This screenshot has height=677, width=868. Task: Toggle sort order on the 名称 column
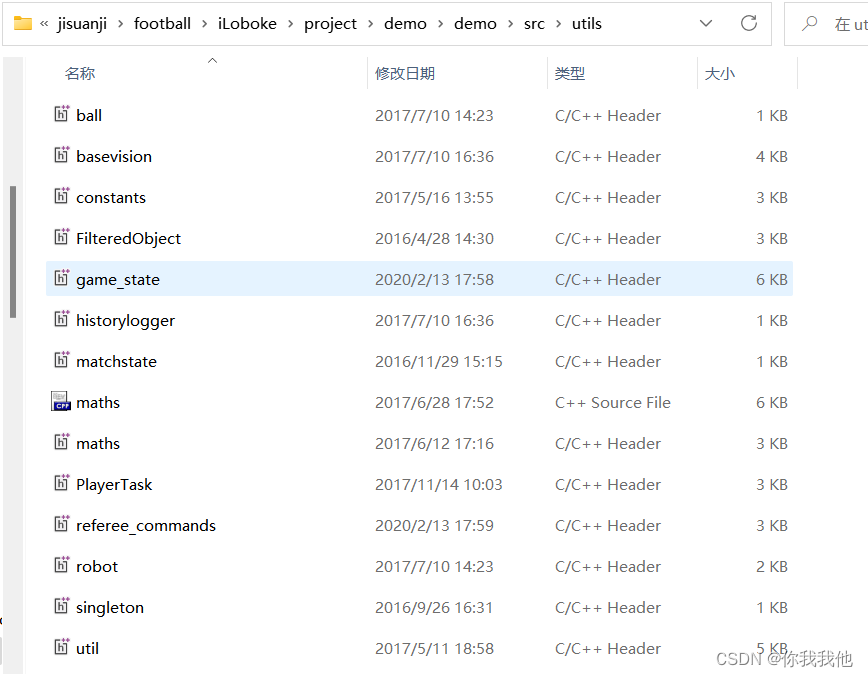click(x=80, y=72)
